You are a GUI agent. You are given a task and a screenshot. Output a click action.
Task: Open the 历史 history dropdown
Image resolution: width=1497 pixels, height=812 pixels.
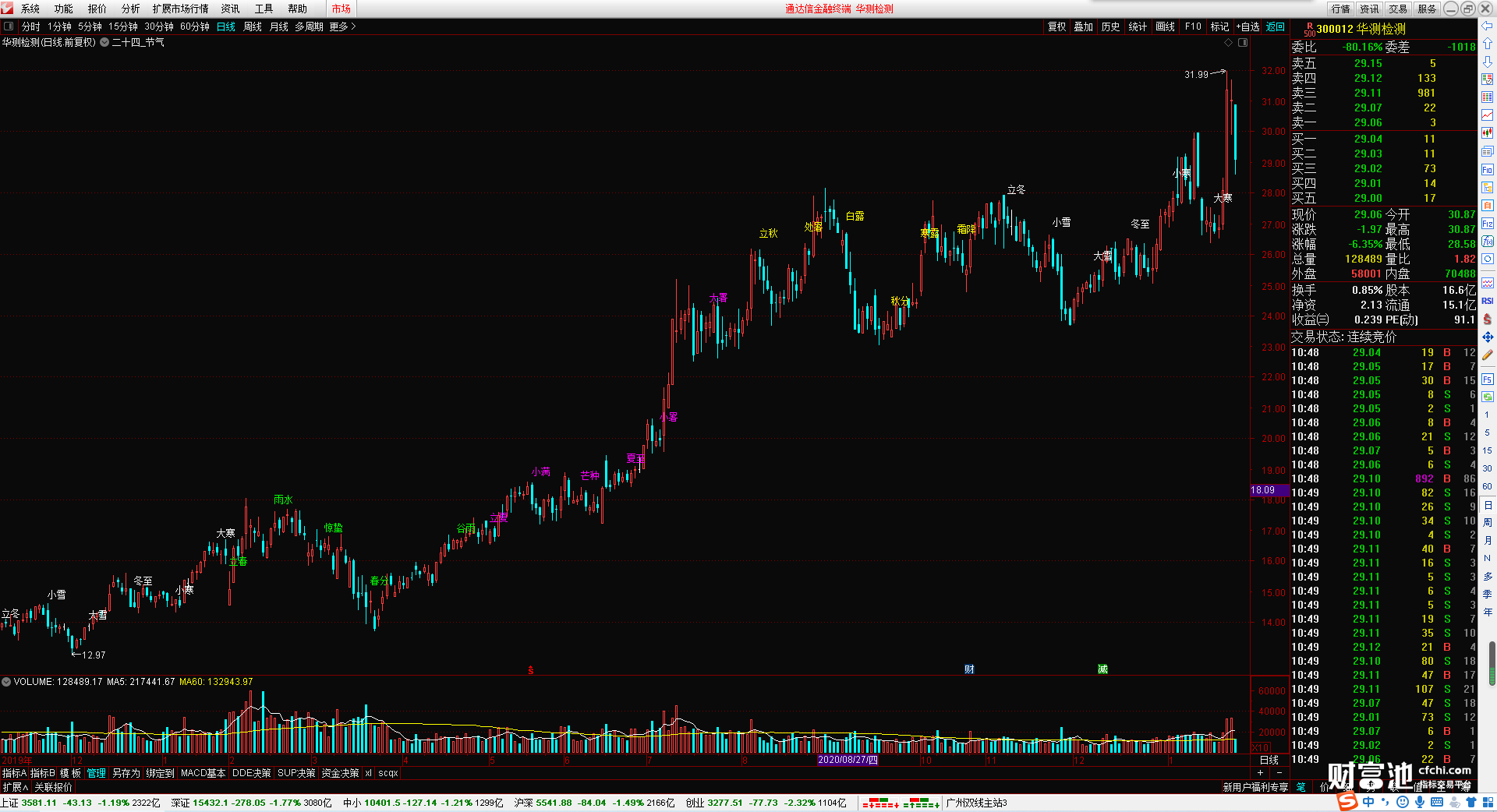click(1111, 26)
